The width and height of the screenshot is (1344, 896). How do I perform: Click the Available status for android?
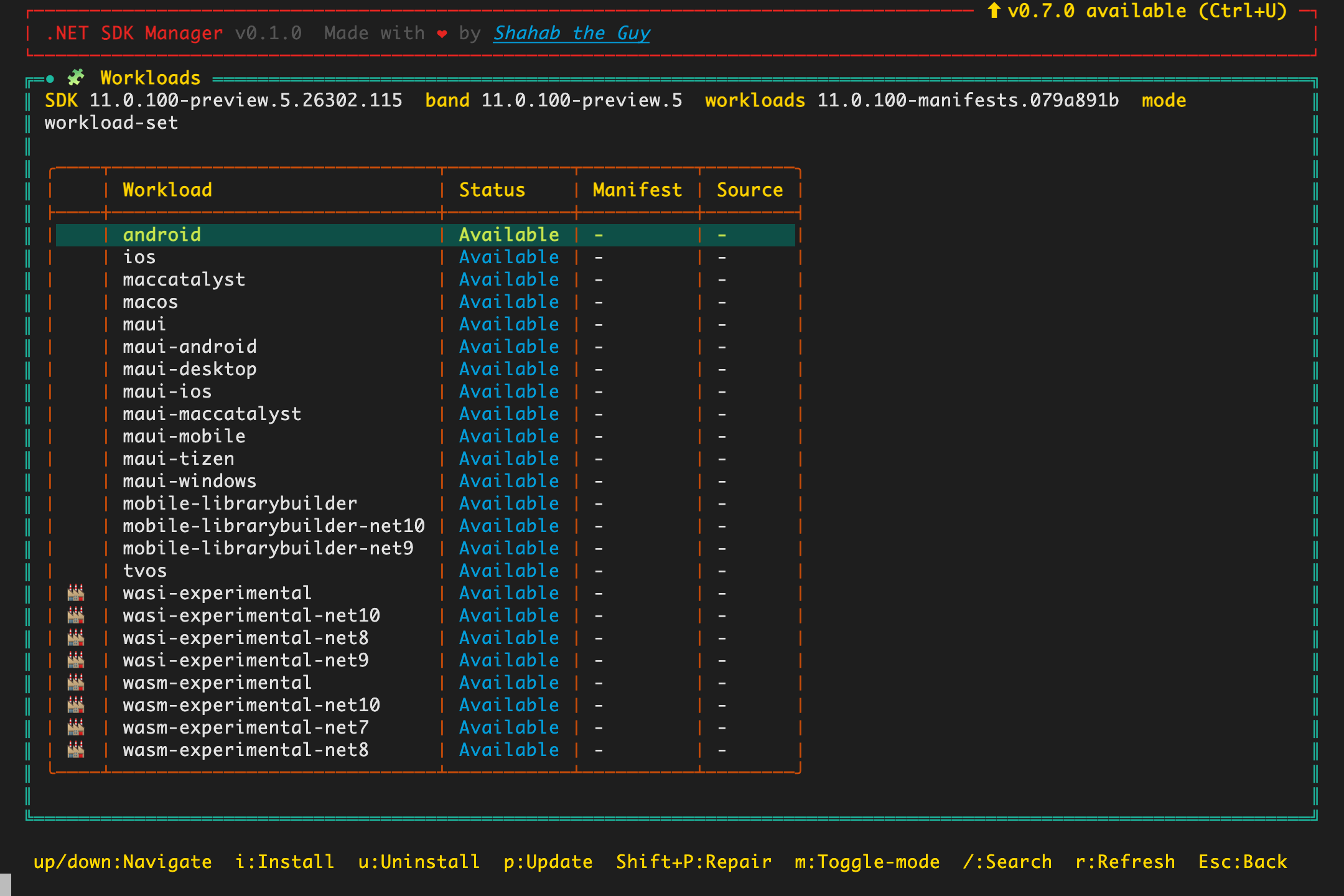click(x=509, y=235)
